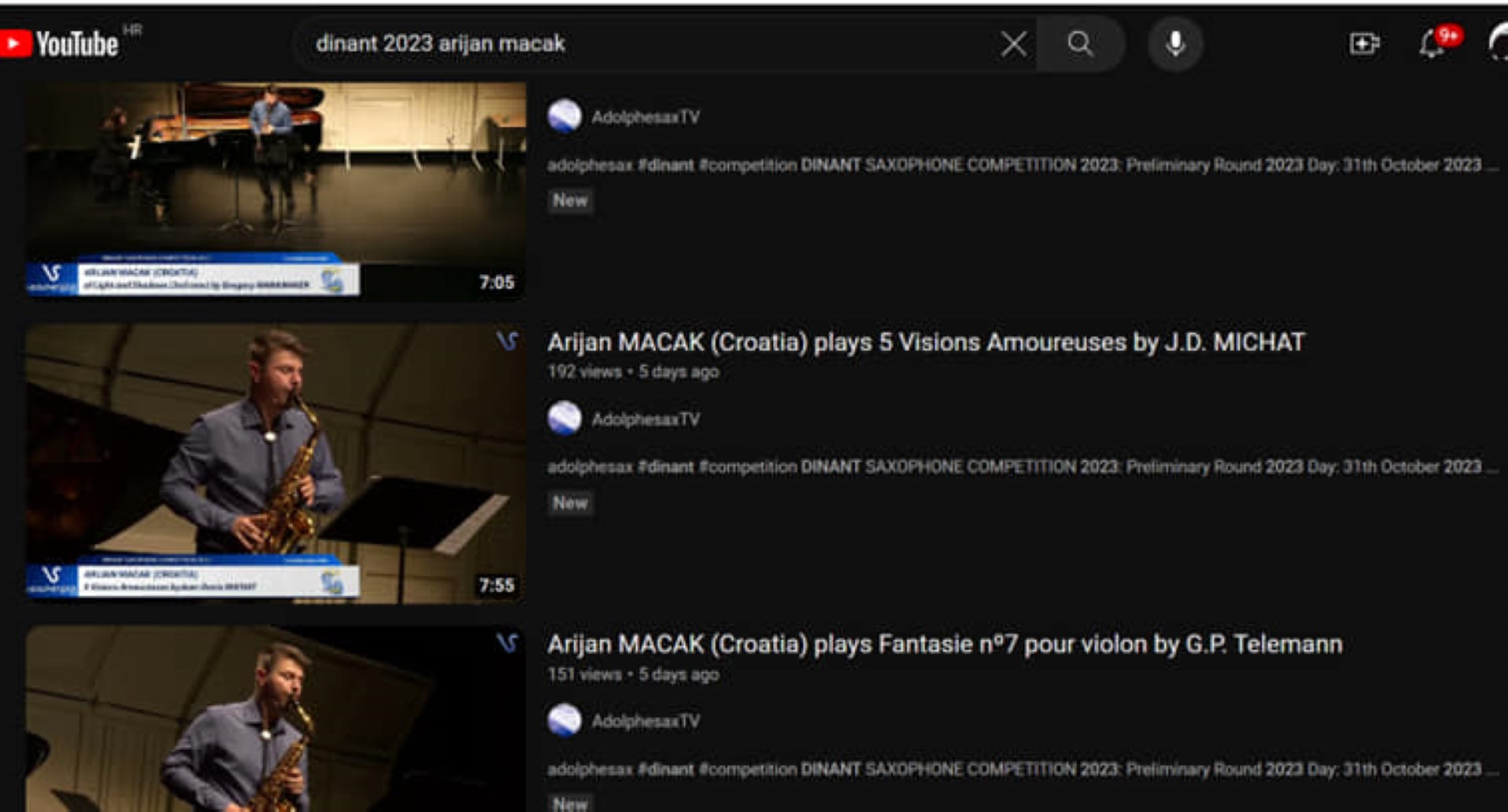
Task: Focus the search field containing dinant 2023
Action: tap(644, 44)
